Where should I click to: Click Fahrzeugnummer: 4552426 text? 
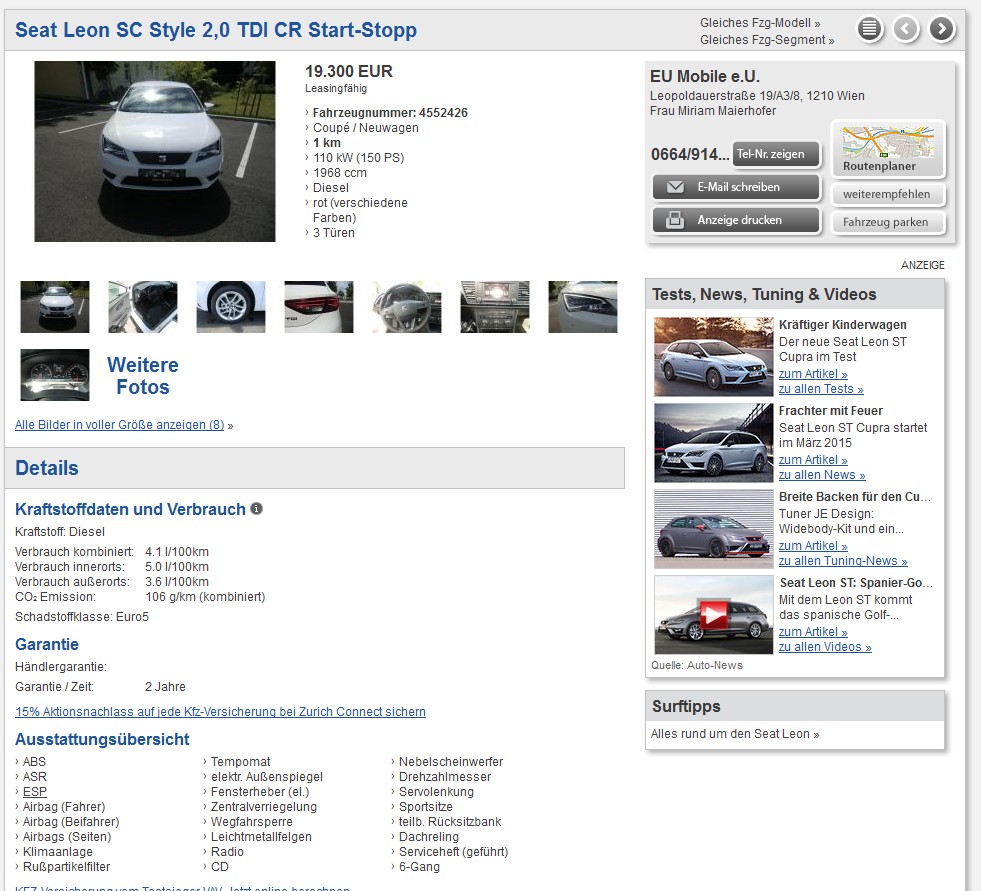pos(390,113)
